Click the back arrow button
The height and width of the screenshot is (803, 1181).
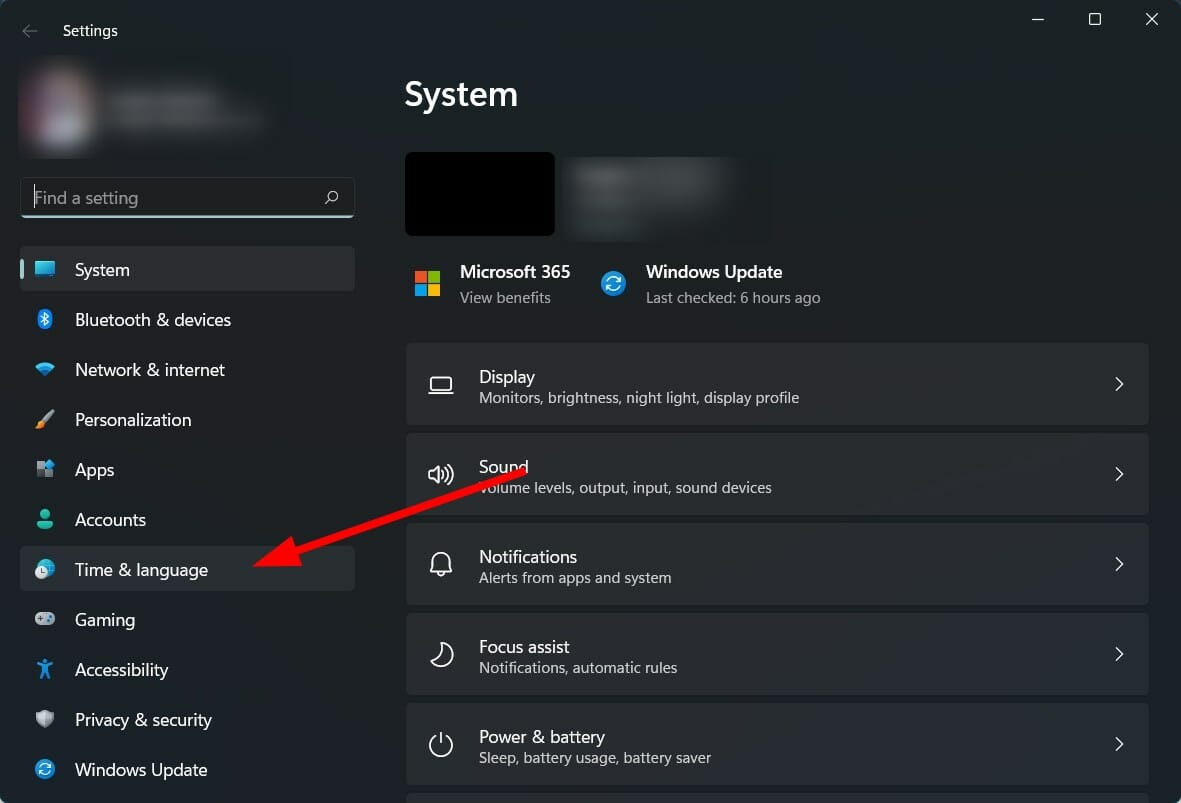tap(30, 30)
